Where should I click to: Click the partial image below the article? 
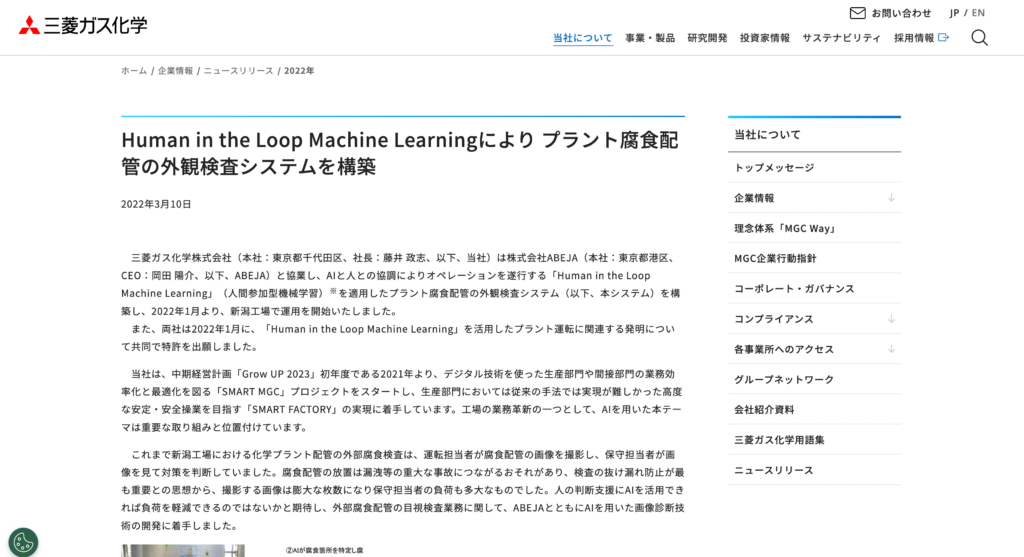click(183, 550)
